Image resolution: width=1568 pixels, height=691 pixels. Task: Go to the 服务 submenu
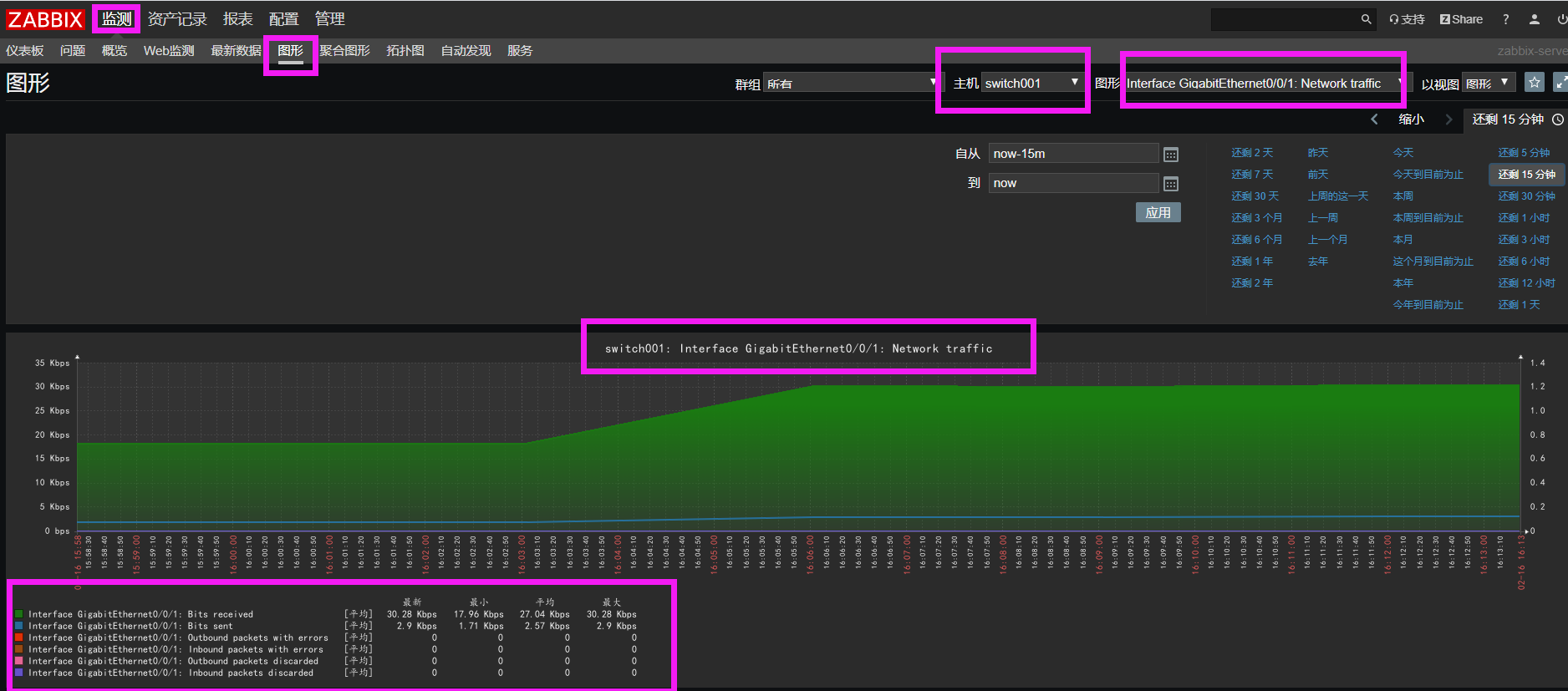coord(520,51)
